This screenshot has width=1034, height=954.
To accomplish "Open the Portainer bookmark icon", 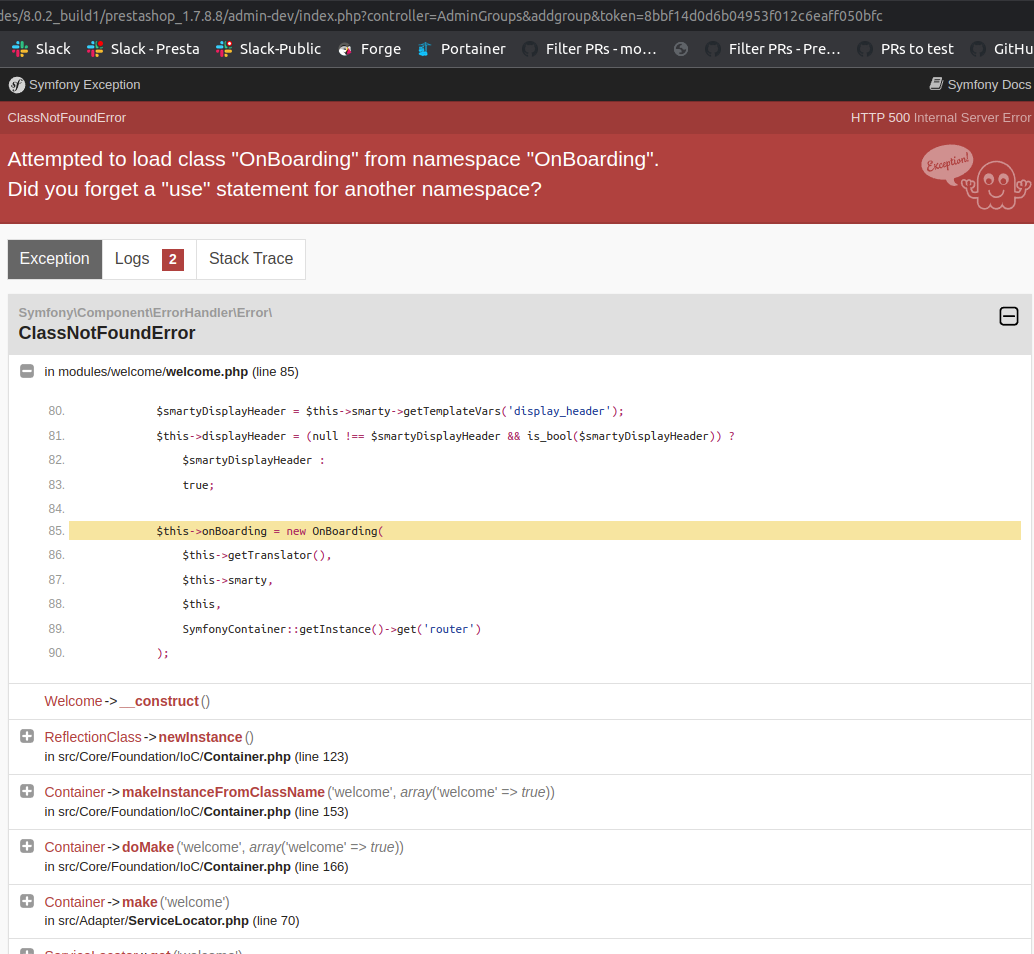I will click(x=424, y=48).
